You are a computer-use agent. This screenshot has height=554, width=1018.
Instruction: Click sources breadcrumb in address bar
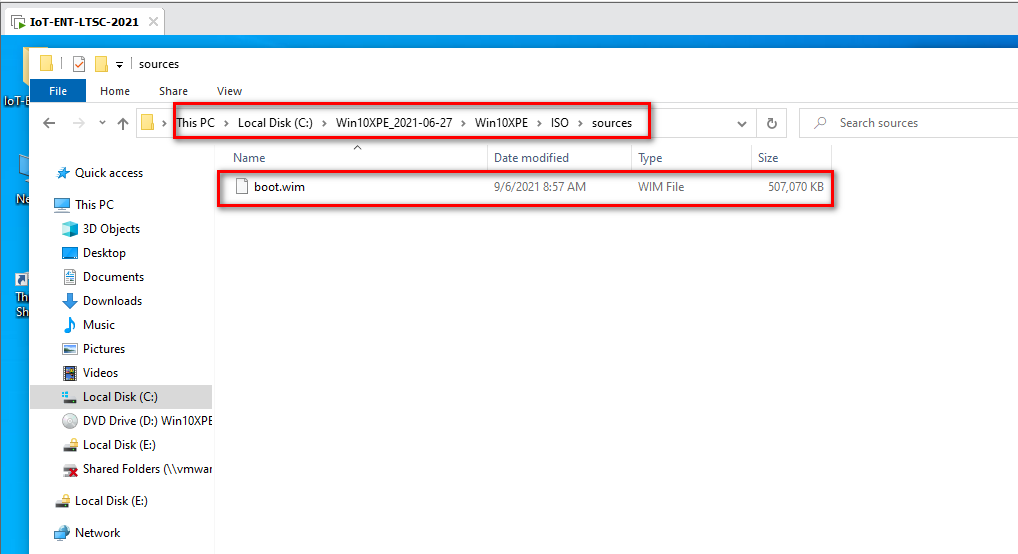click(x=612, y=123)
